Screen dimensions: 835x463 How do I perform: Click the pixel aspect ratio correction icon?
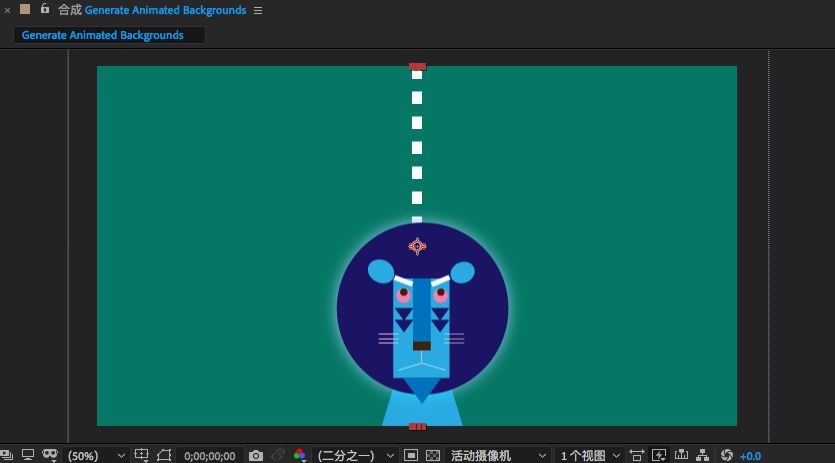637,455
